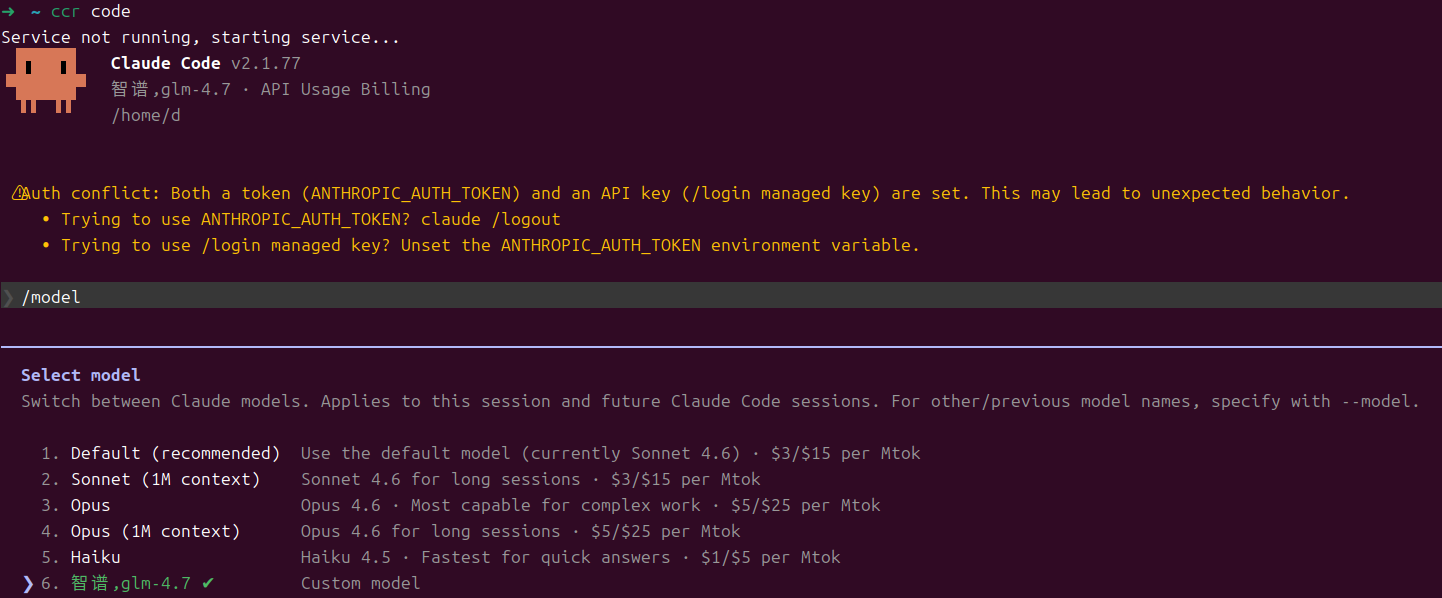Viewport: 1442px width, 598px height.
Task: Click the Select model heading
Action: click(80, 375)
